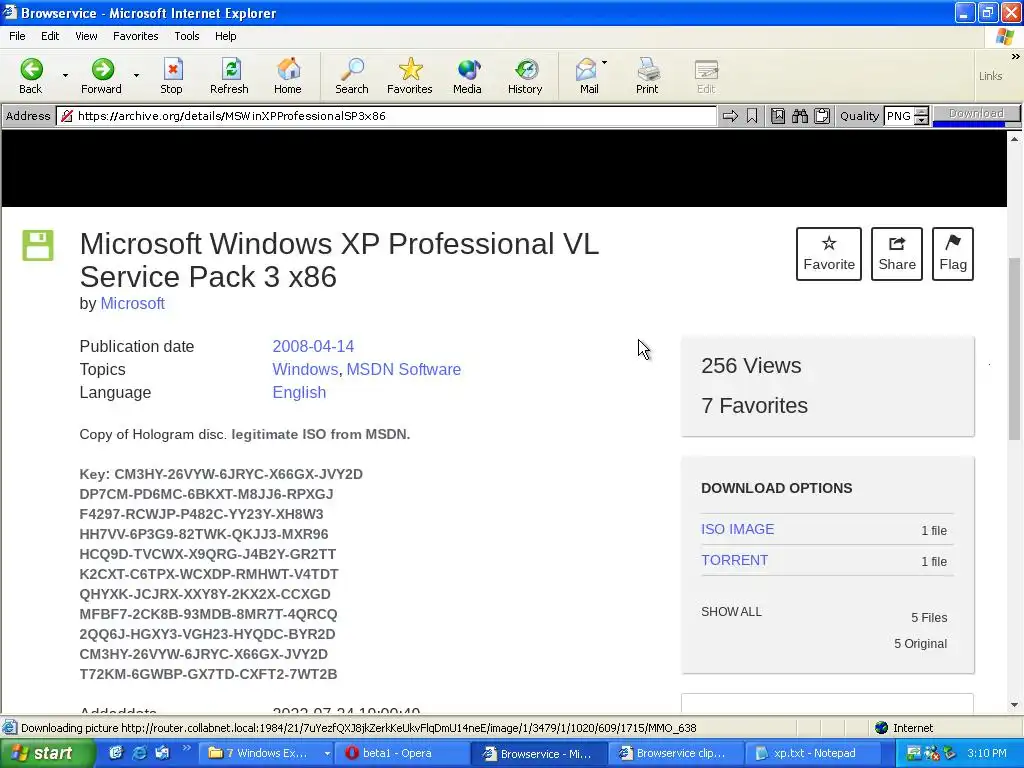Open the Forward button history dropdown
The width and height of the screenshot is (1024, 768).
coord(136,76)
